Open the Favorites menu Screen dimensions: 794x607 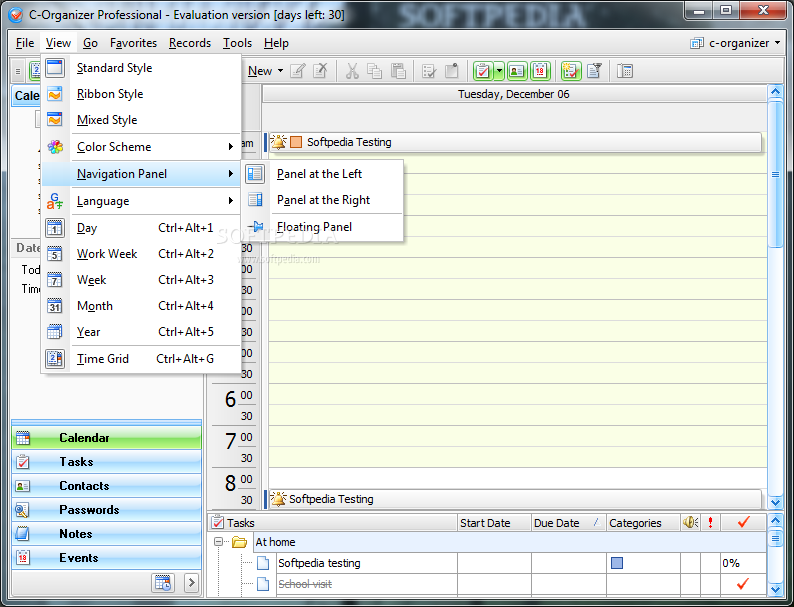coord(134,43)
